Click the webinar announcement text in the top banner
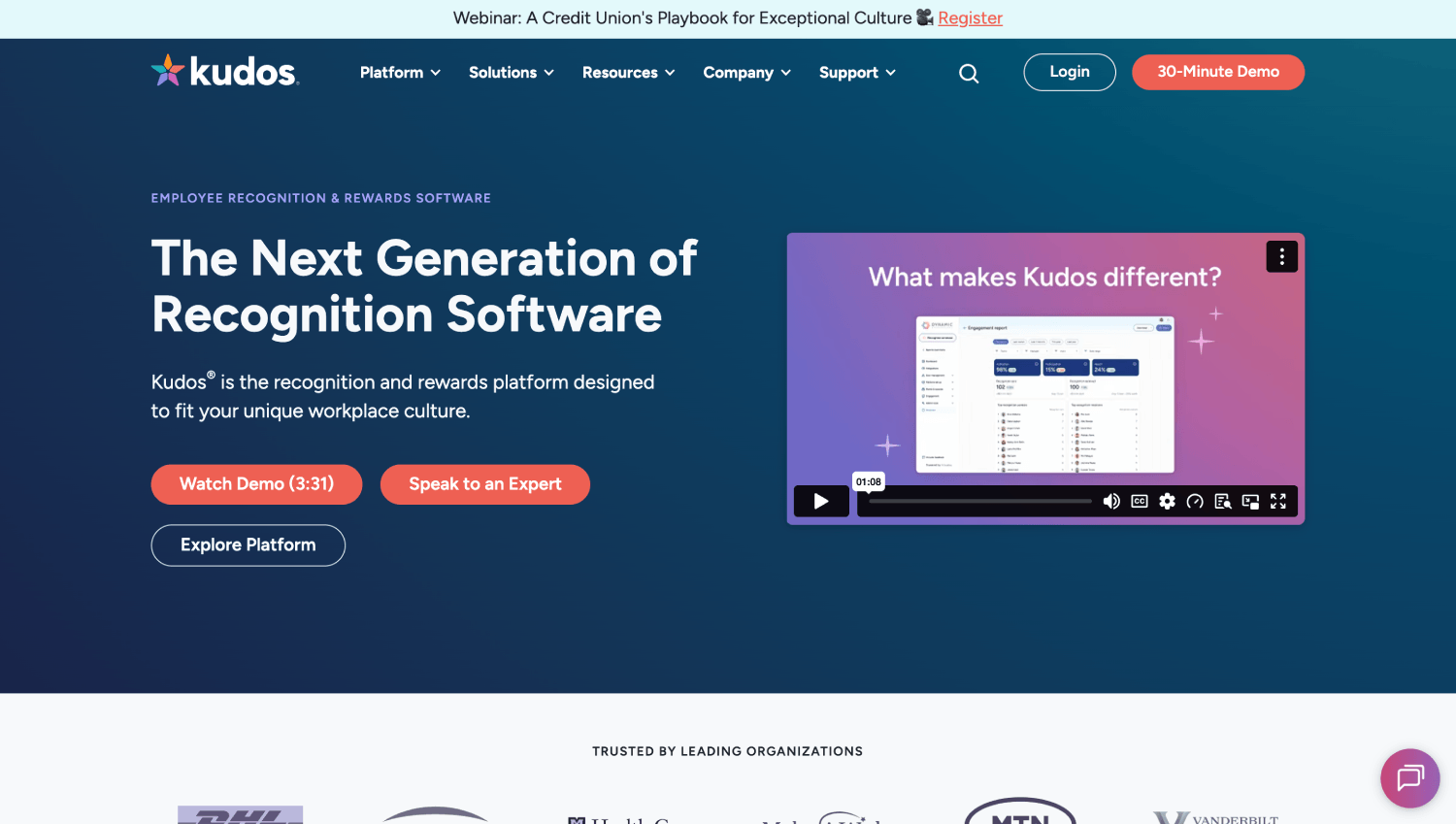 pyautogui.click(x=682, y=18)
